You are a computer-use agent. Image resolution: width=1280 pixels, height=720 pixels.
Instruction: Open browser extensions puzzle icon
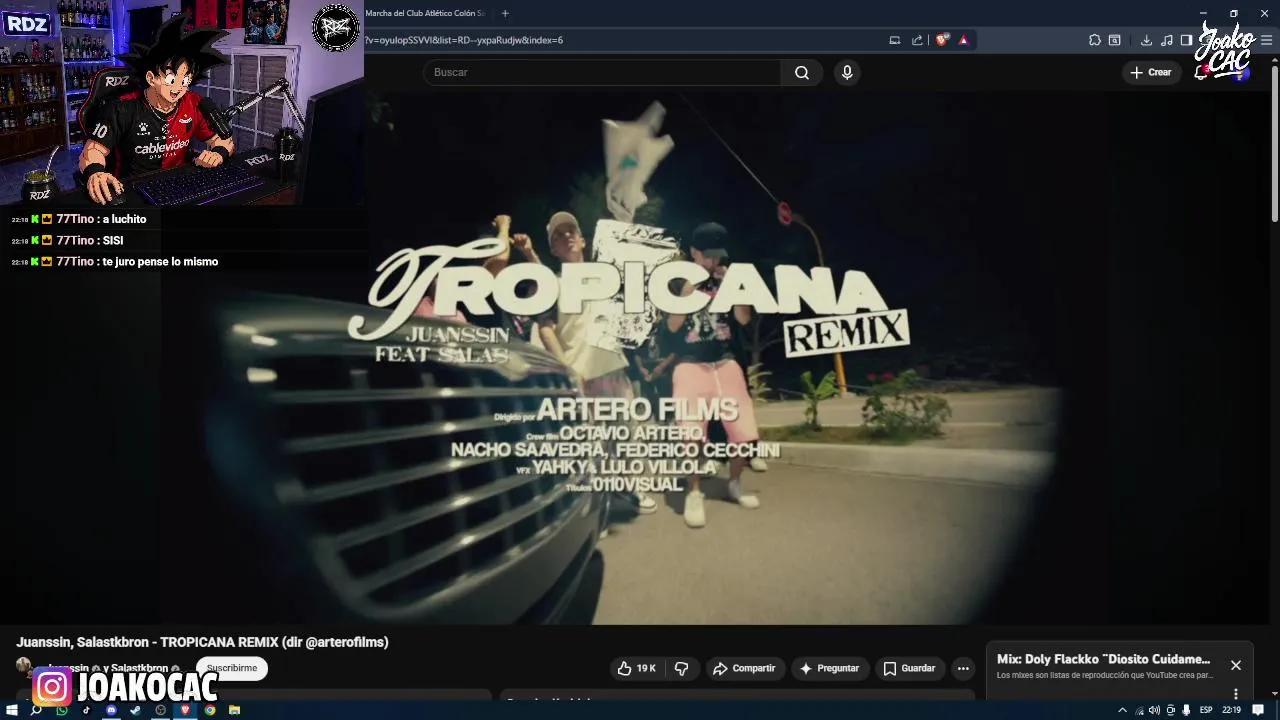tap(1095, 40)
